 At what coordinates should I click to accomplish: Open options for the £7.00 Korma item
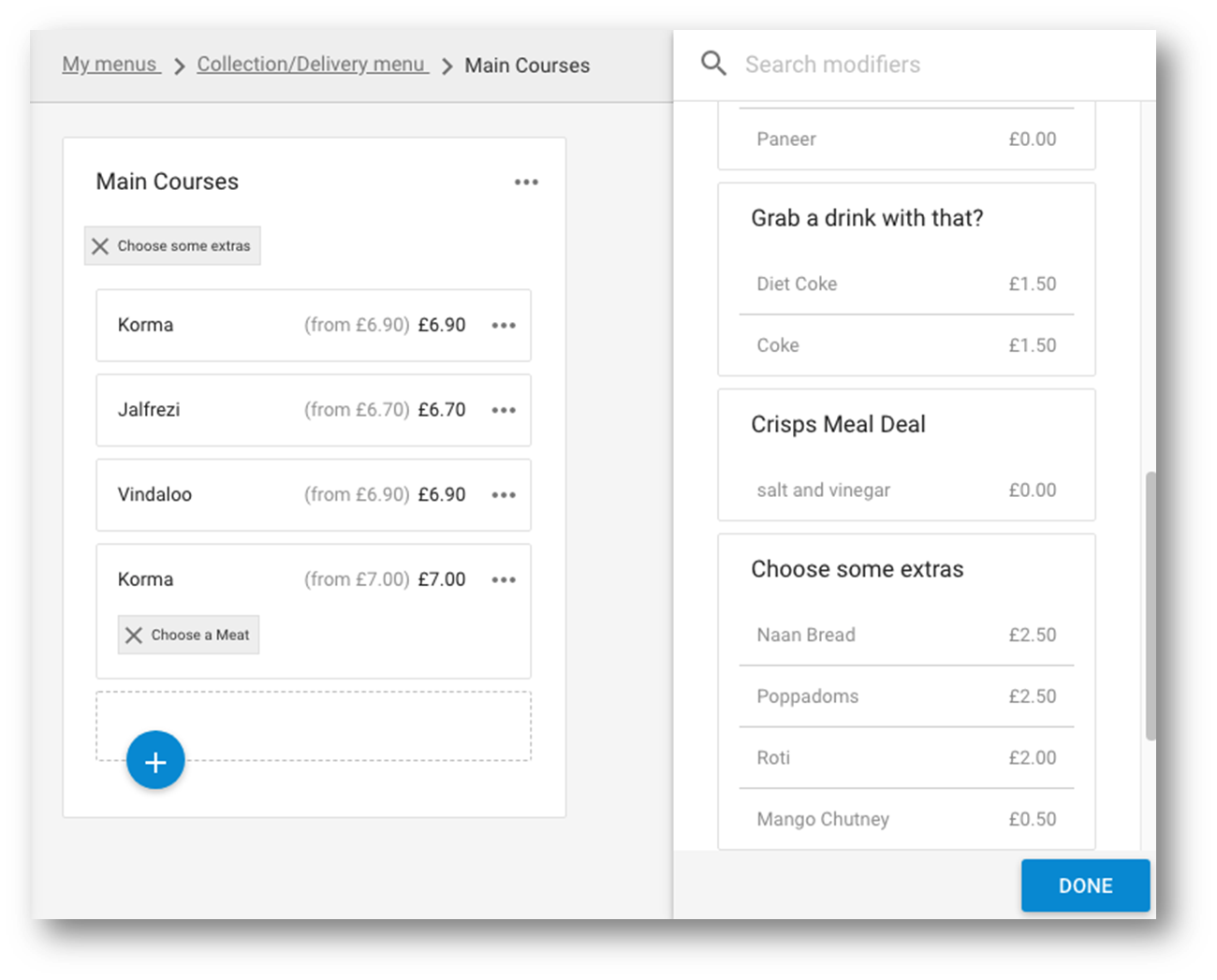tap(504, 579)
